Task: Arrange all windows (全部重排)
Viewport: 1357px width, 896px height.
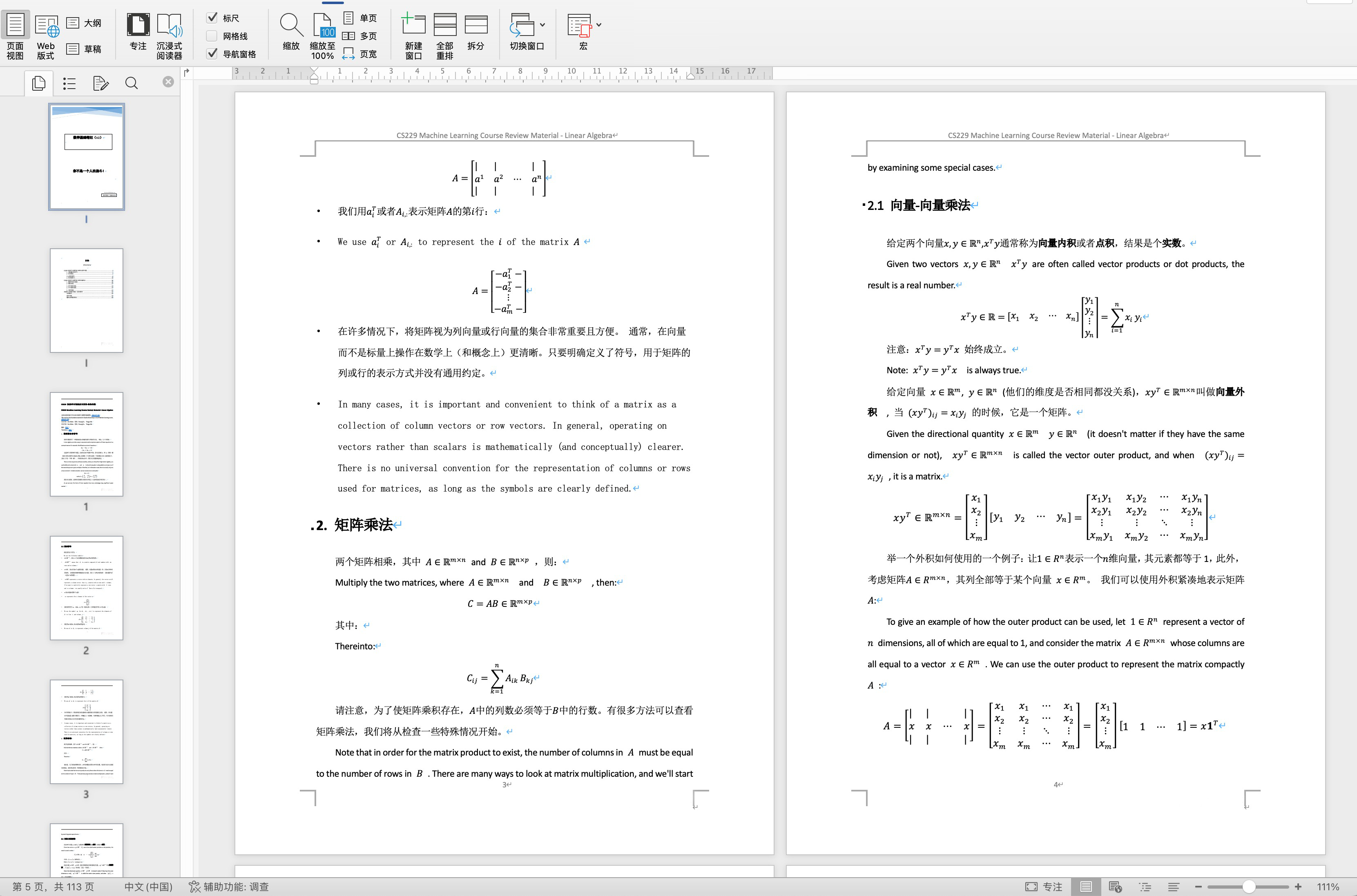Action: [445, 36]
